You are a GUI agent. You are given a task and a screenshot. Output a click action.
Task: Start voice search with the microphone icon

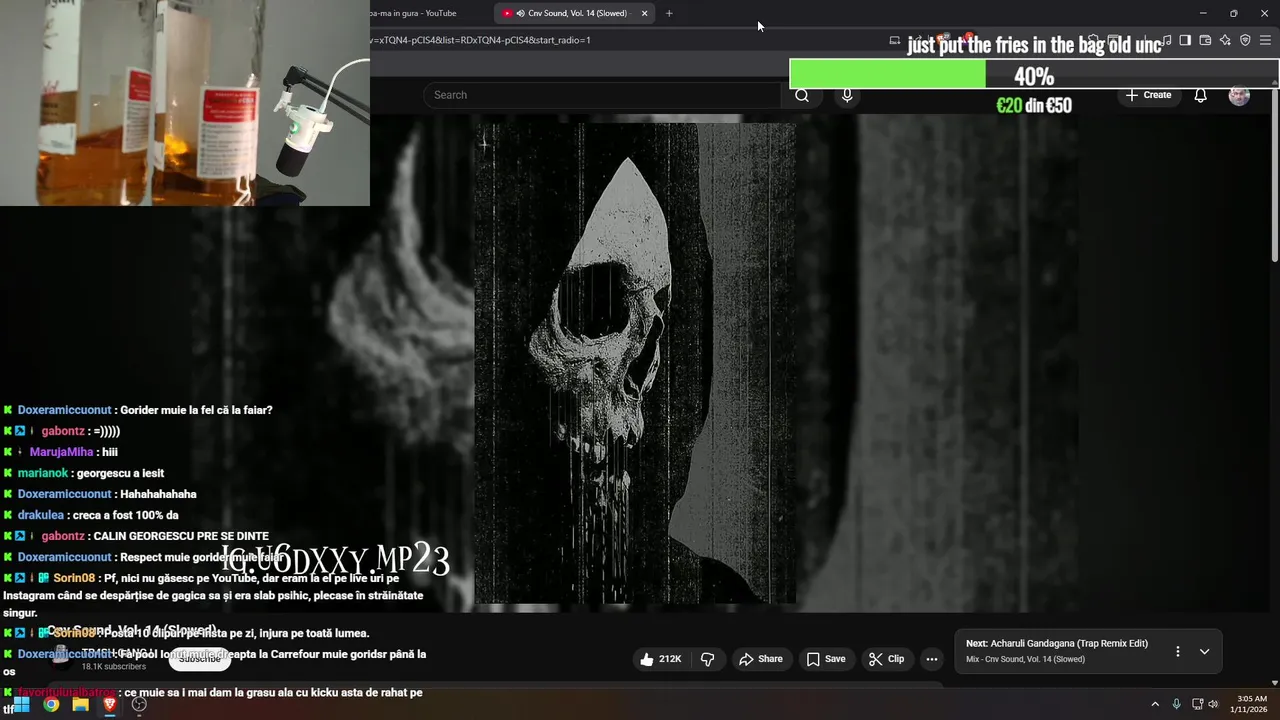[847, 95]
